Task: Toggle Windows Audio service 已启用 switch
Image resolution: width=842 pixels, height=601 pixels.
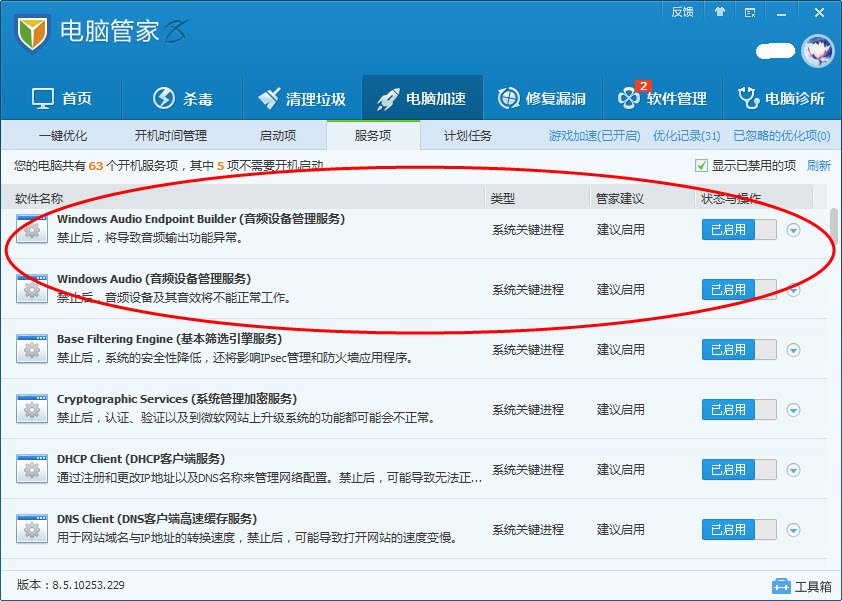Action: [x=739, y=290]
